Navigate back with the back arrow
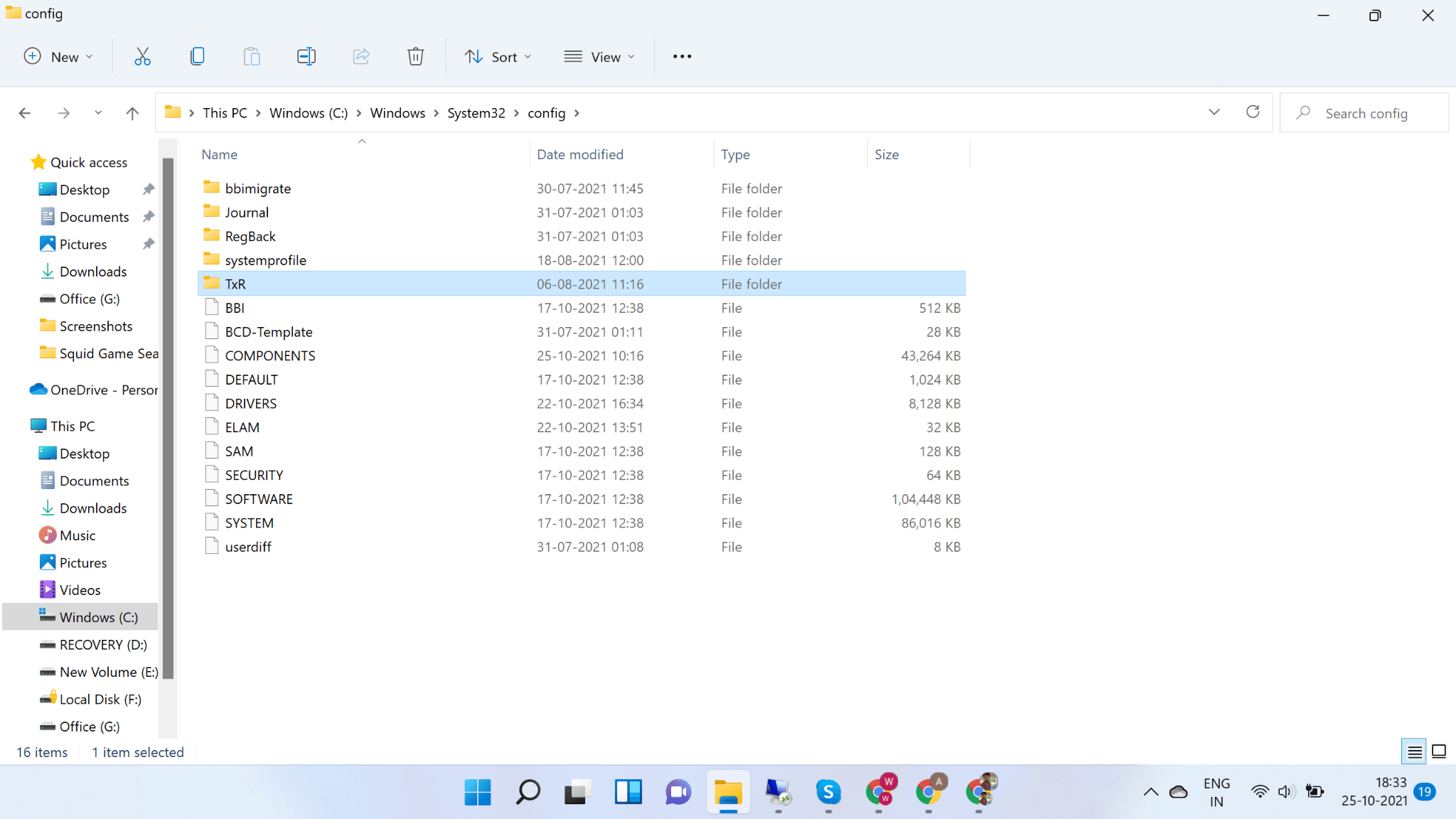Image resolution: width=1456 pixels, height=819 pixels. [x=25, y=113]
